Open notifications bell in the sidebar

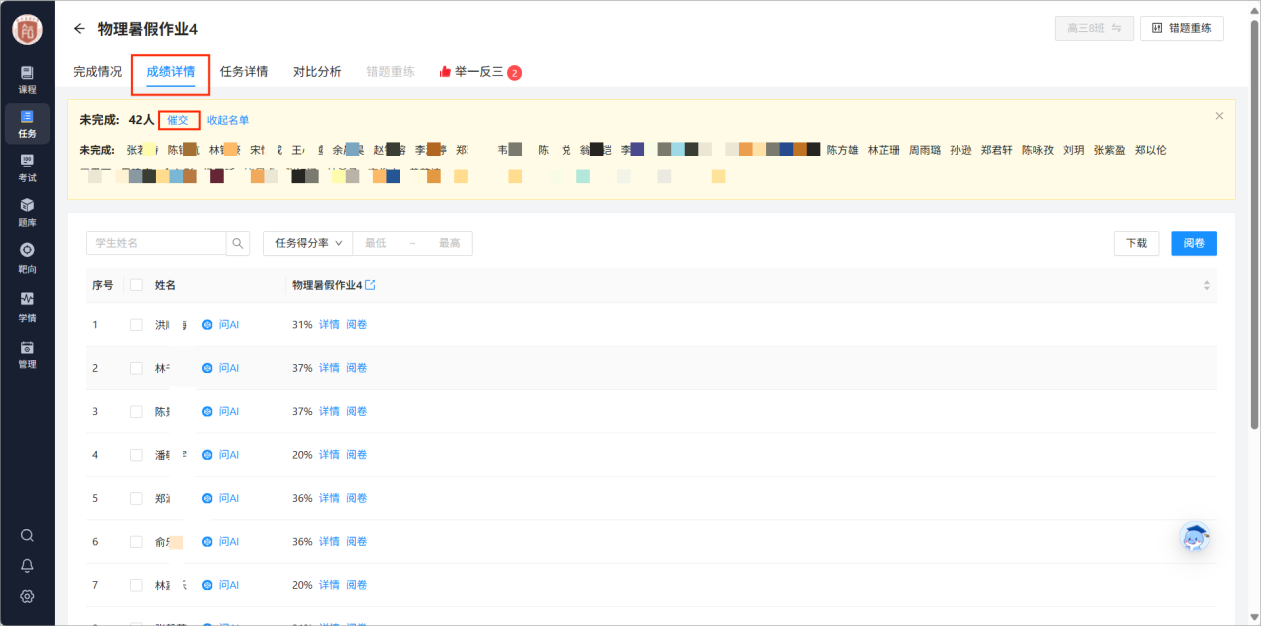[27, 565]
